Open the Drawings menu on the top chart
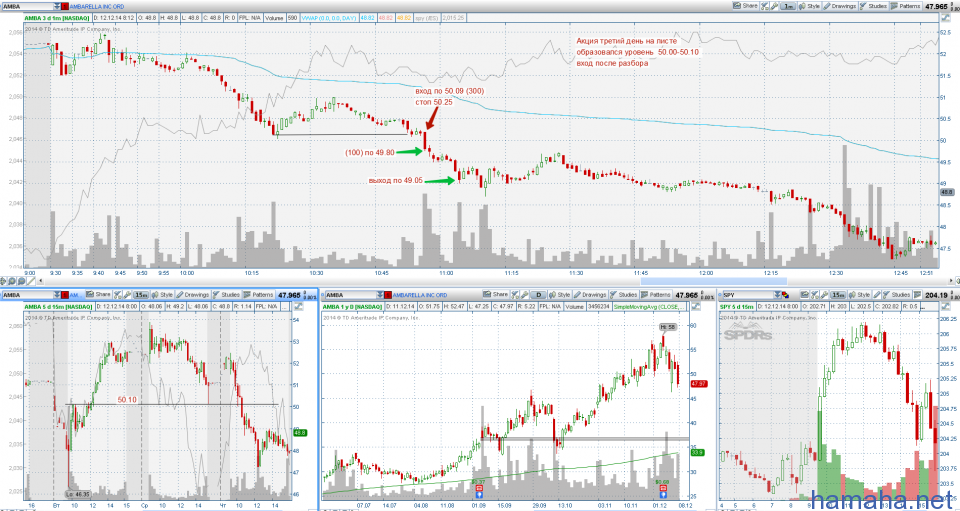Image resolution: width=960 pixels, height=511 pixels. pyautogui.click(x=840, y=6)
